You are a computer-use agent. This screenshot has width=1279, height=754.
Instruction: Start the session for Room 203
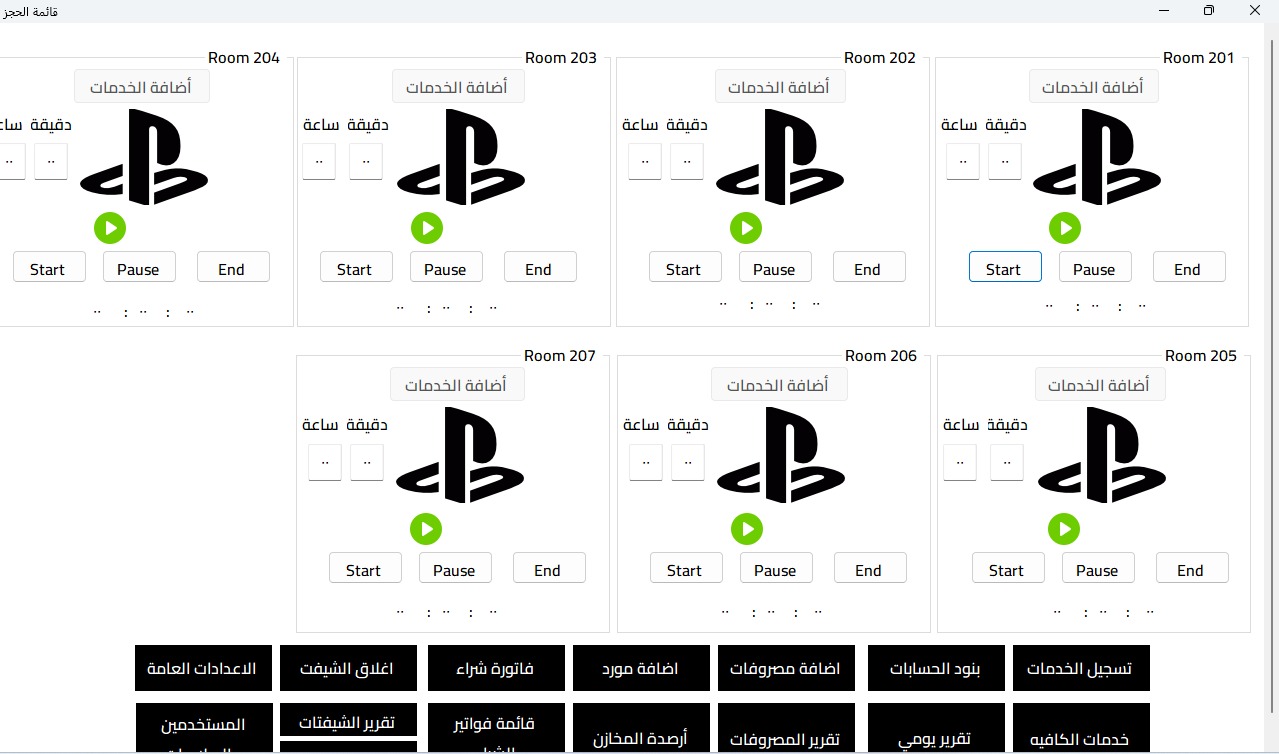(x=356, y=268)
